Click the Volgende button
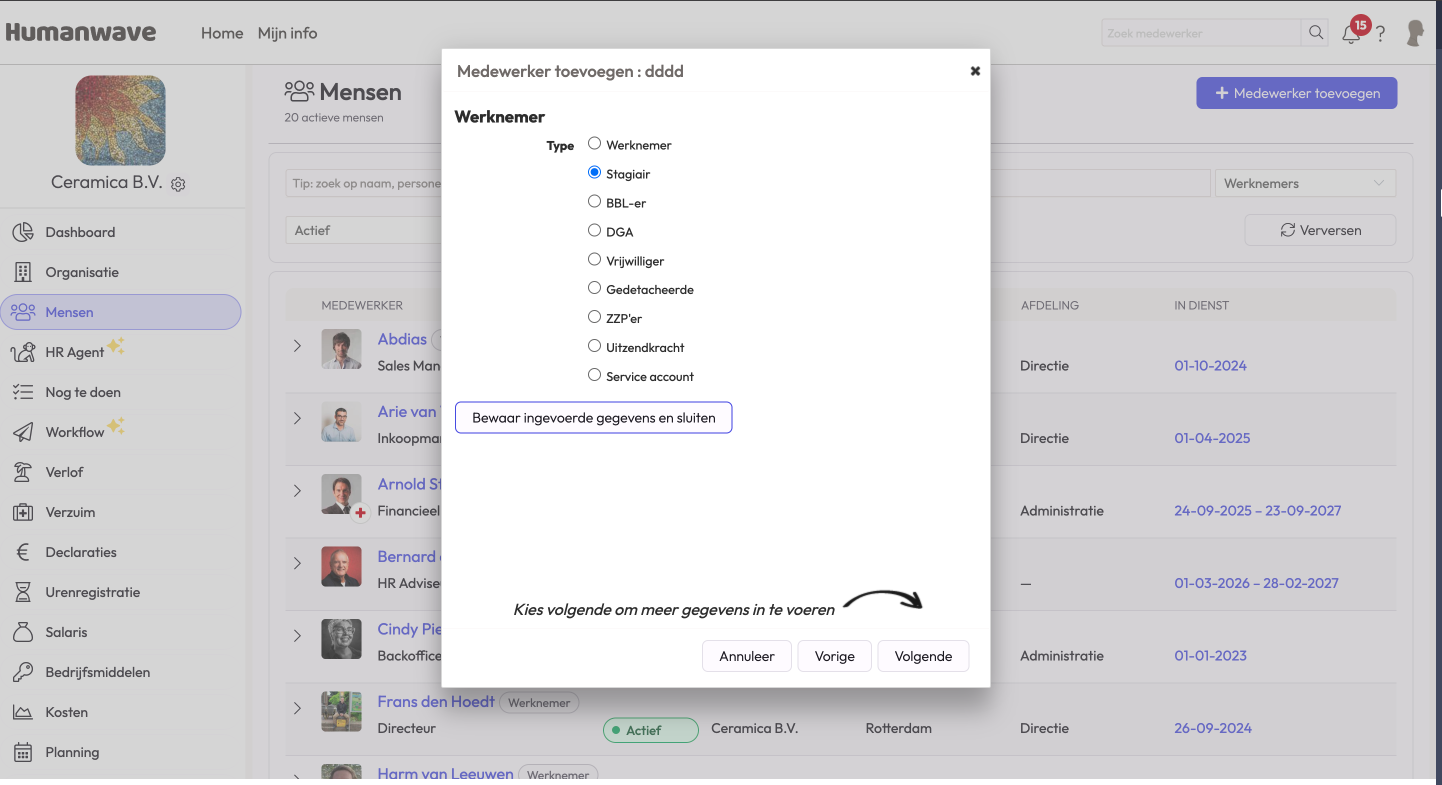Screen dimensions: 1442x785 coord(922,656)
